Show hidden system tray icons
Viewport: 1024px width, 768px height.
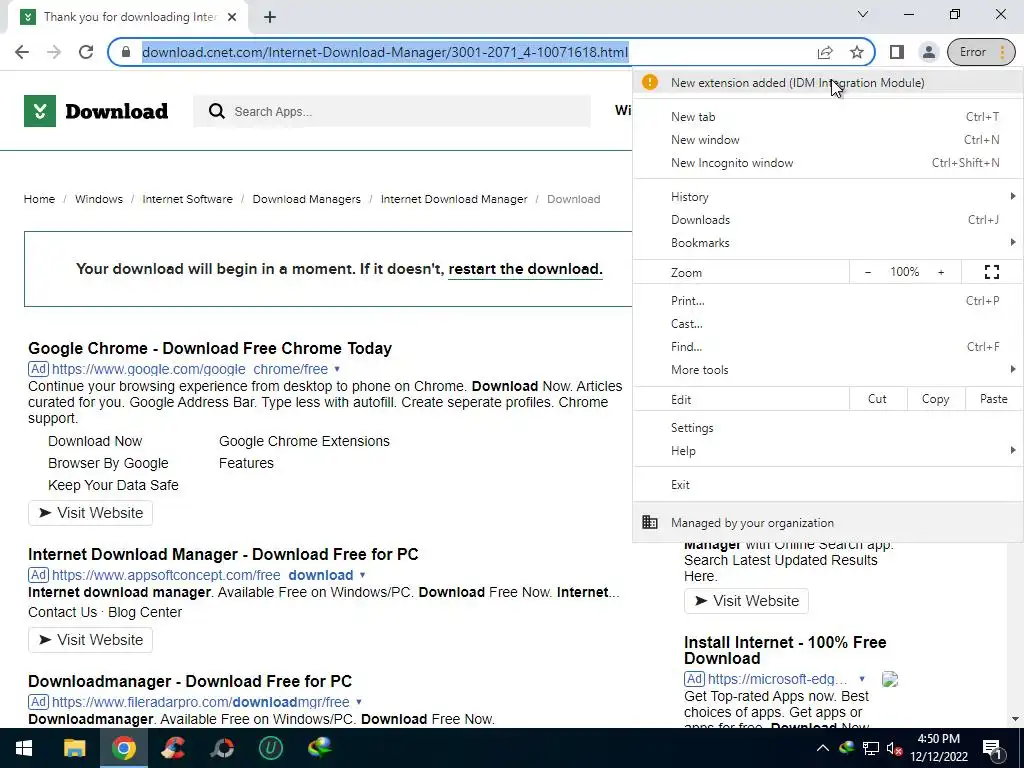click(822, 748)
